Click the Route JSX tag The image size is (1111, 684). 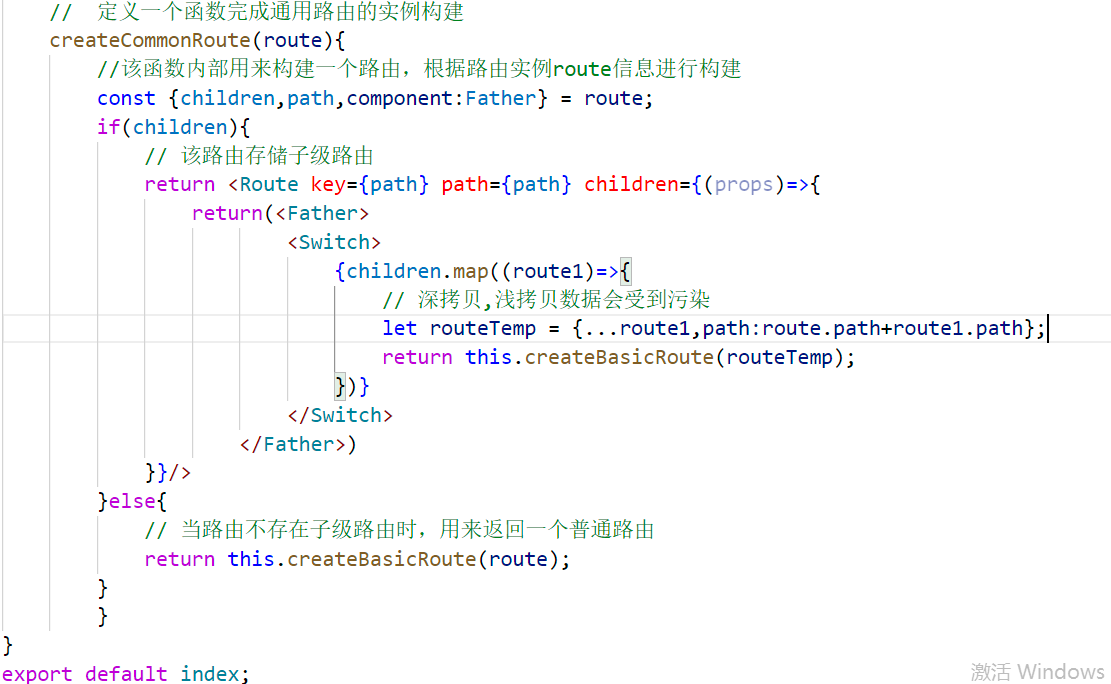[x=264, y=184]
